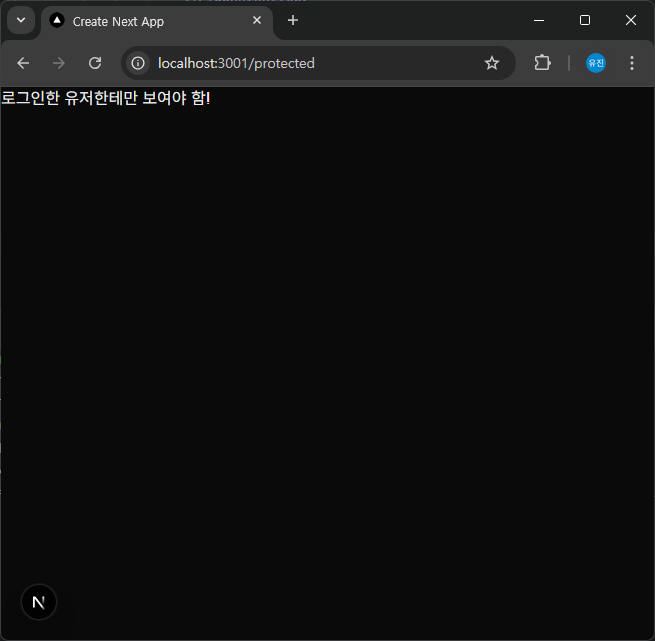Bookmark this page with star icon
This screenshot has height=641, width=655.
point(492,63)
